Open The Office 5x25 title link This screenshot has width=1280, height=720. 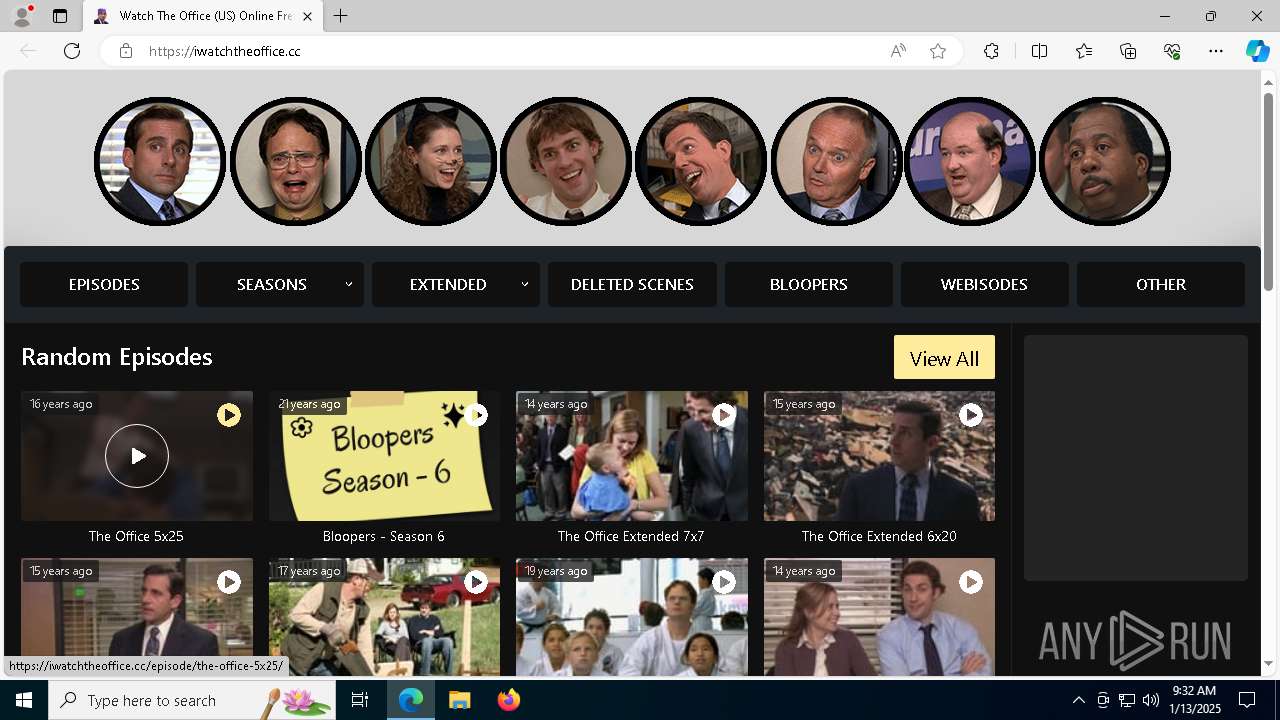tap(136, 536)
